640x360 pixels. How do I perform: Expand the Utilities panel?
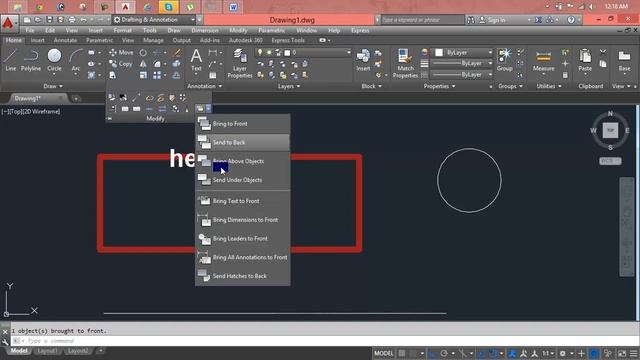(549, 86)
